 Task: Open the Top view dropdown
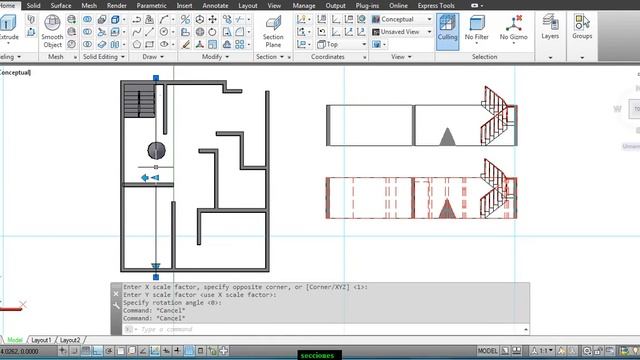pos(341,44)
